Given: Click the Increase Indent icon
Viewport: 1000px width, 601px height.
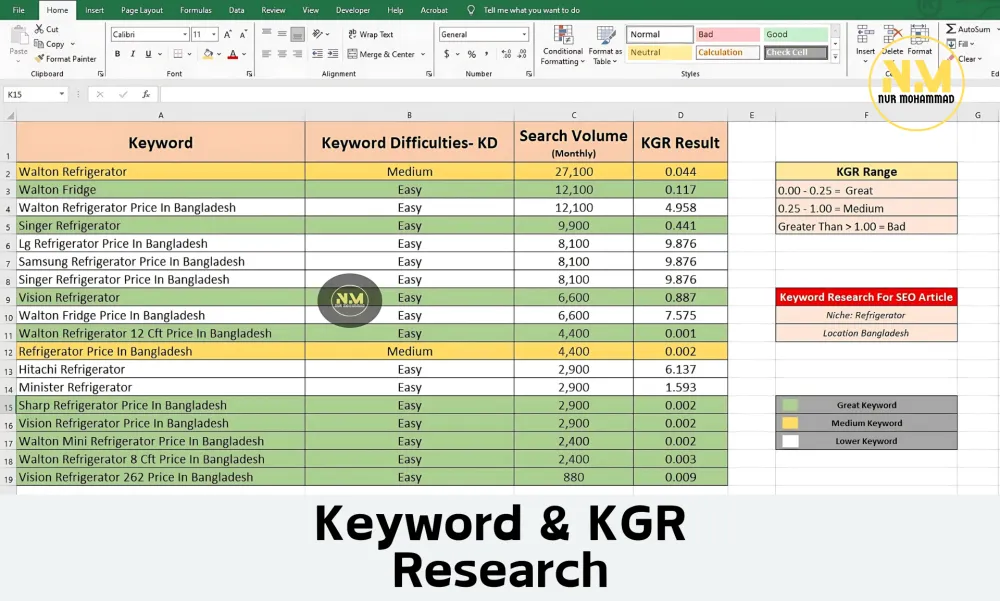Looking at the screenshot, I should click(333, 54).
